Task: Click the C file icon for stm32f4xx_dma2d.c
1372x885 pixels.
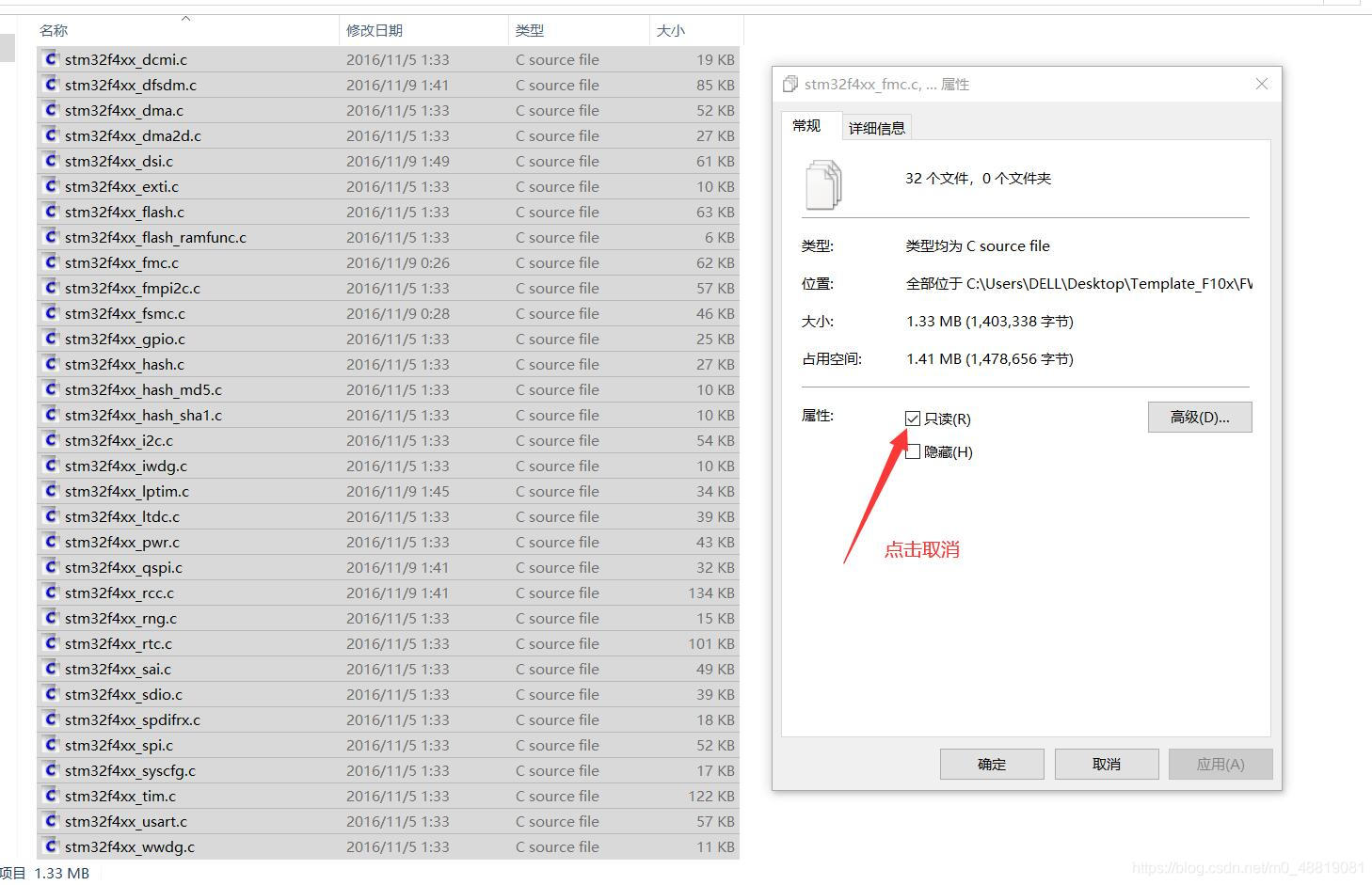Action: click(51, 134)
